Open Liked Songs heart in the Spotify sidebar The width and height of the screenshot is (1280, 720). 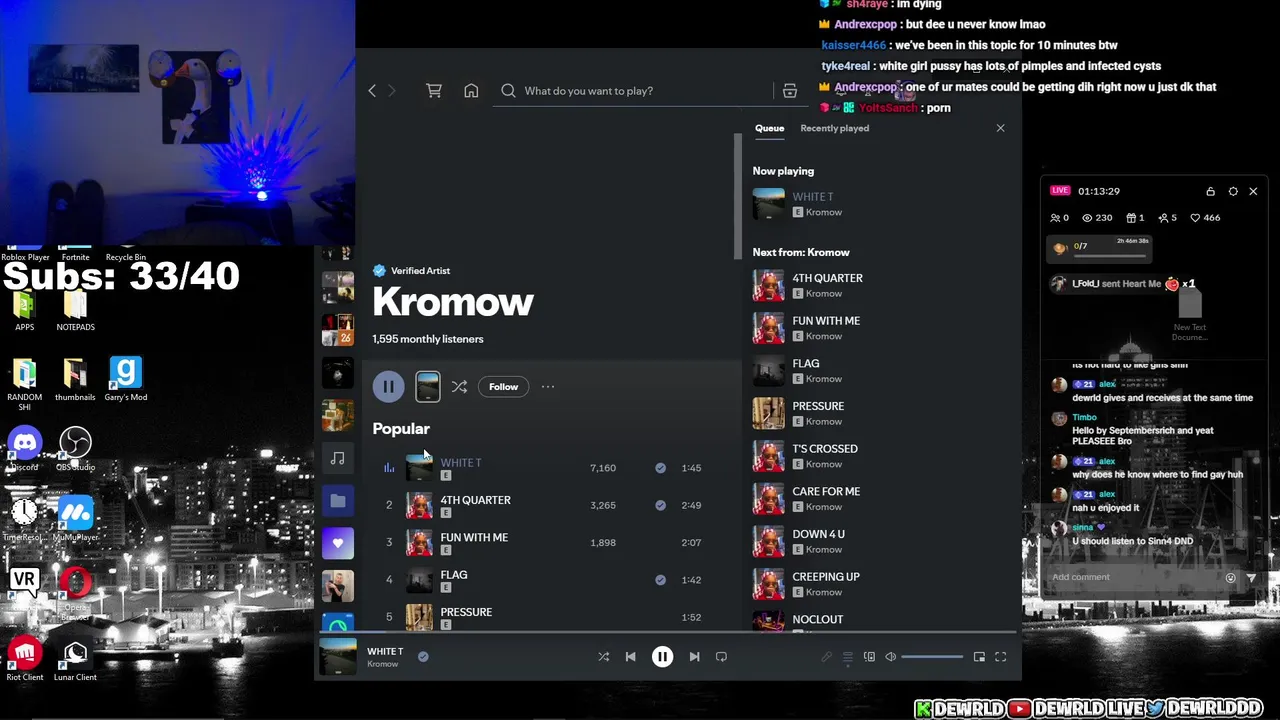click(338, 544)
